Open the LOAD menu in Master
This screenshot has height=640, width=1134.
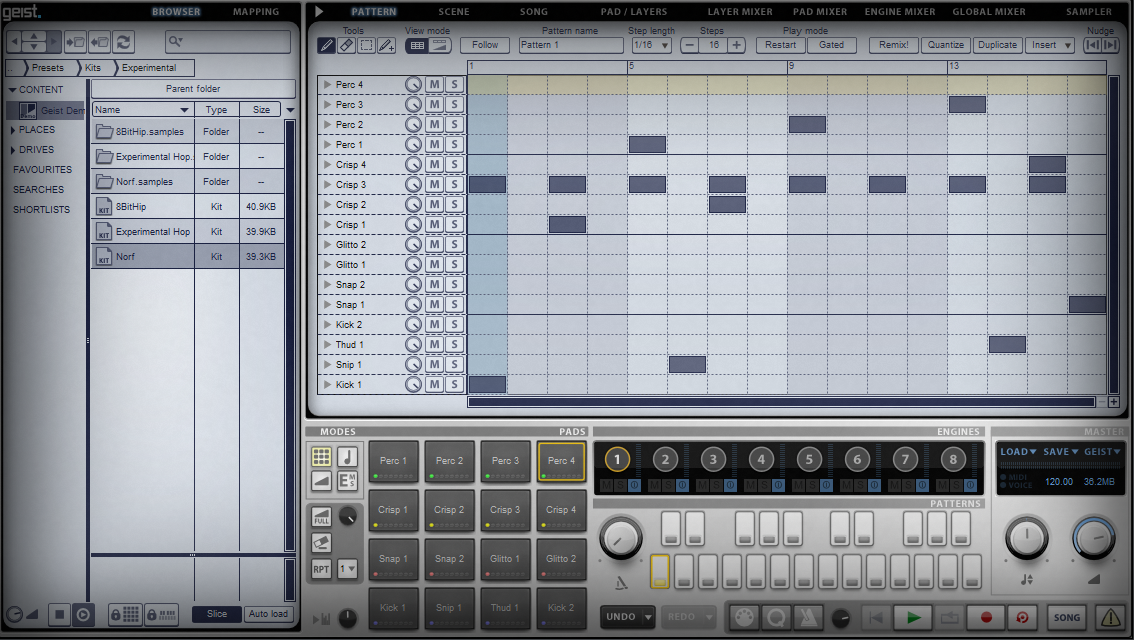pos(1018,452)
